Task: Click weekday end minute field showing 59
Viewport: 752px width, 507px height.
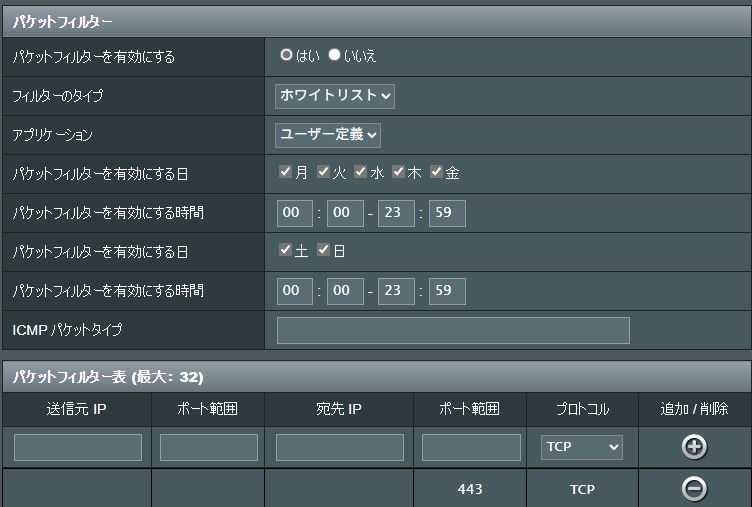Action: coord(447,213)
